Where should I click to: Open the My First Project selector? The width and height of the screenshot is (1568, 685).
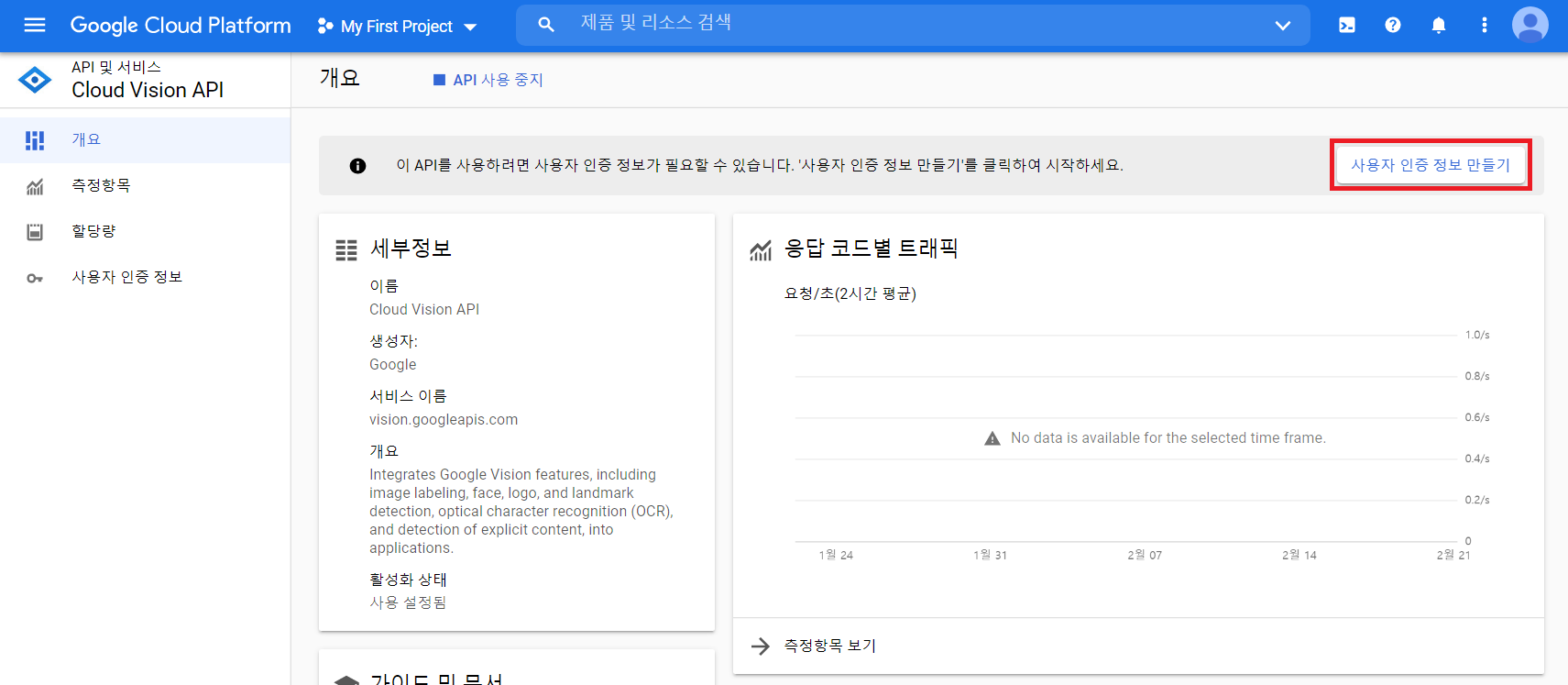397,27
